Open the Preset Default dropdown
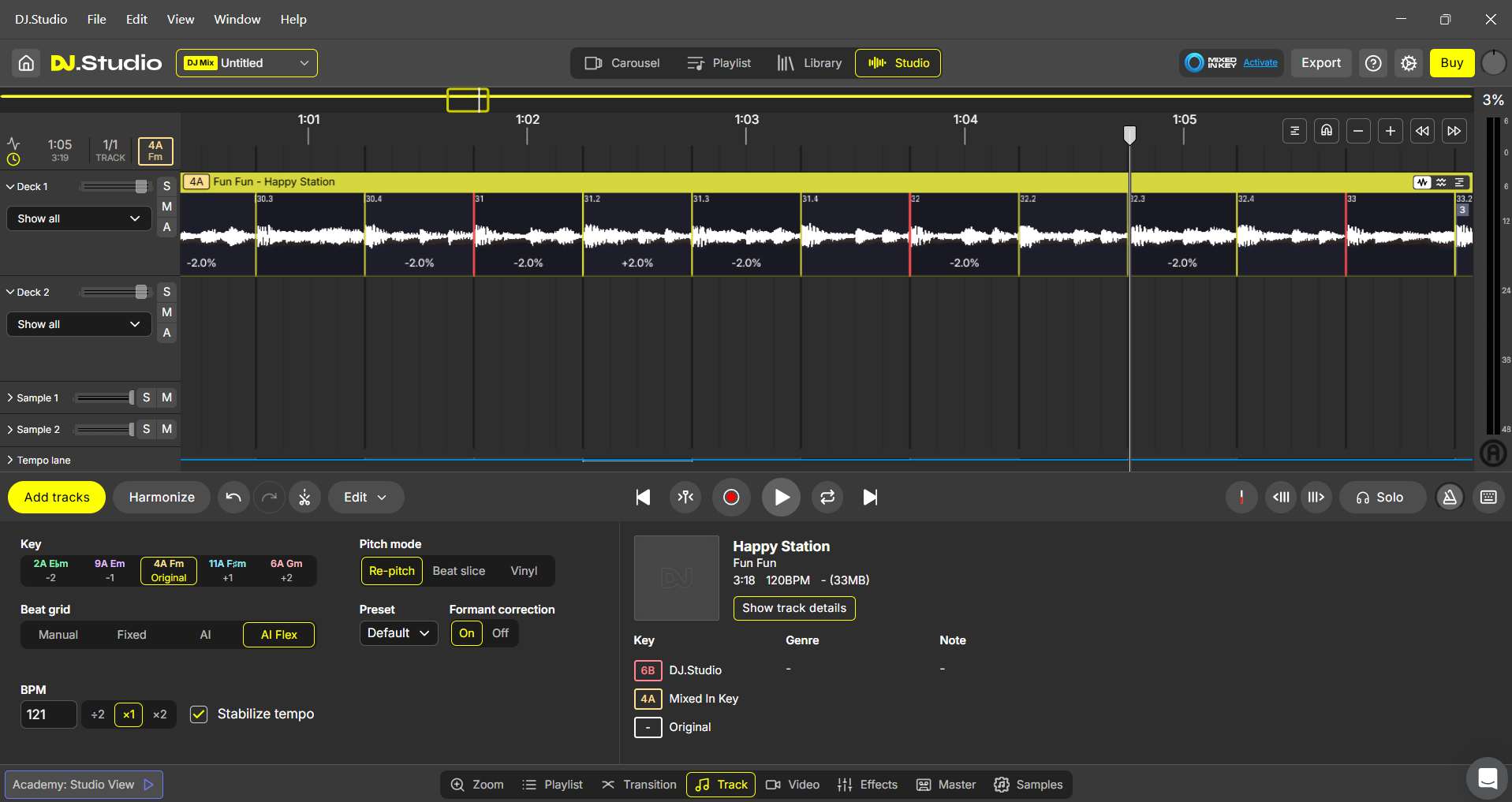 pos(398,633)
